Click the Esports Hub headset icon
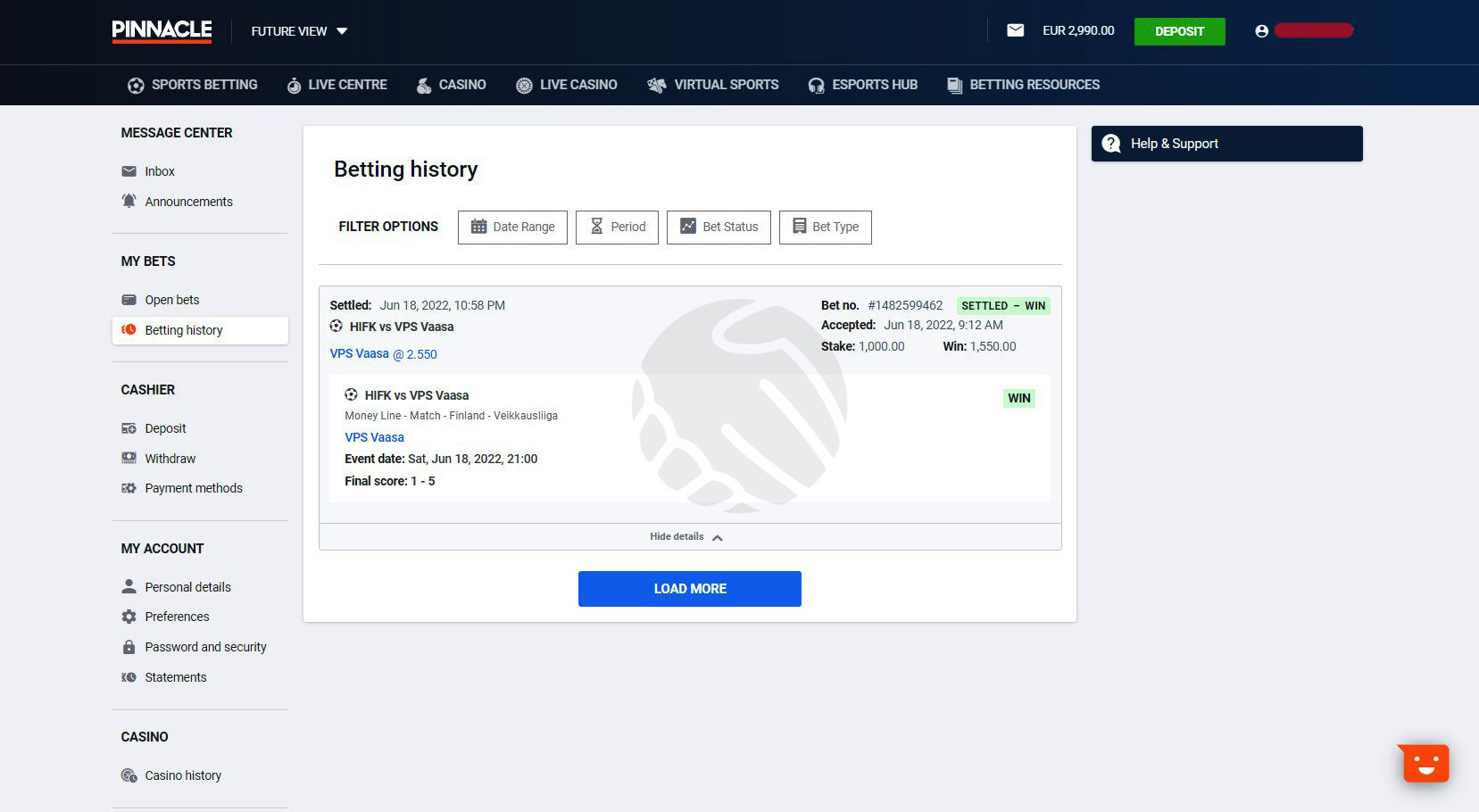The width and height of the screenshot is (1479, 812). click(816, 86)
